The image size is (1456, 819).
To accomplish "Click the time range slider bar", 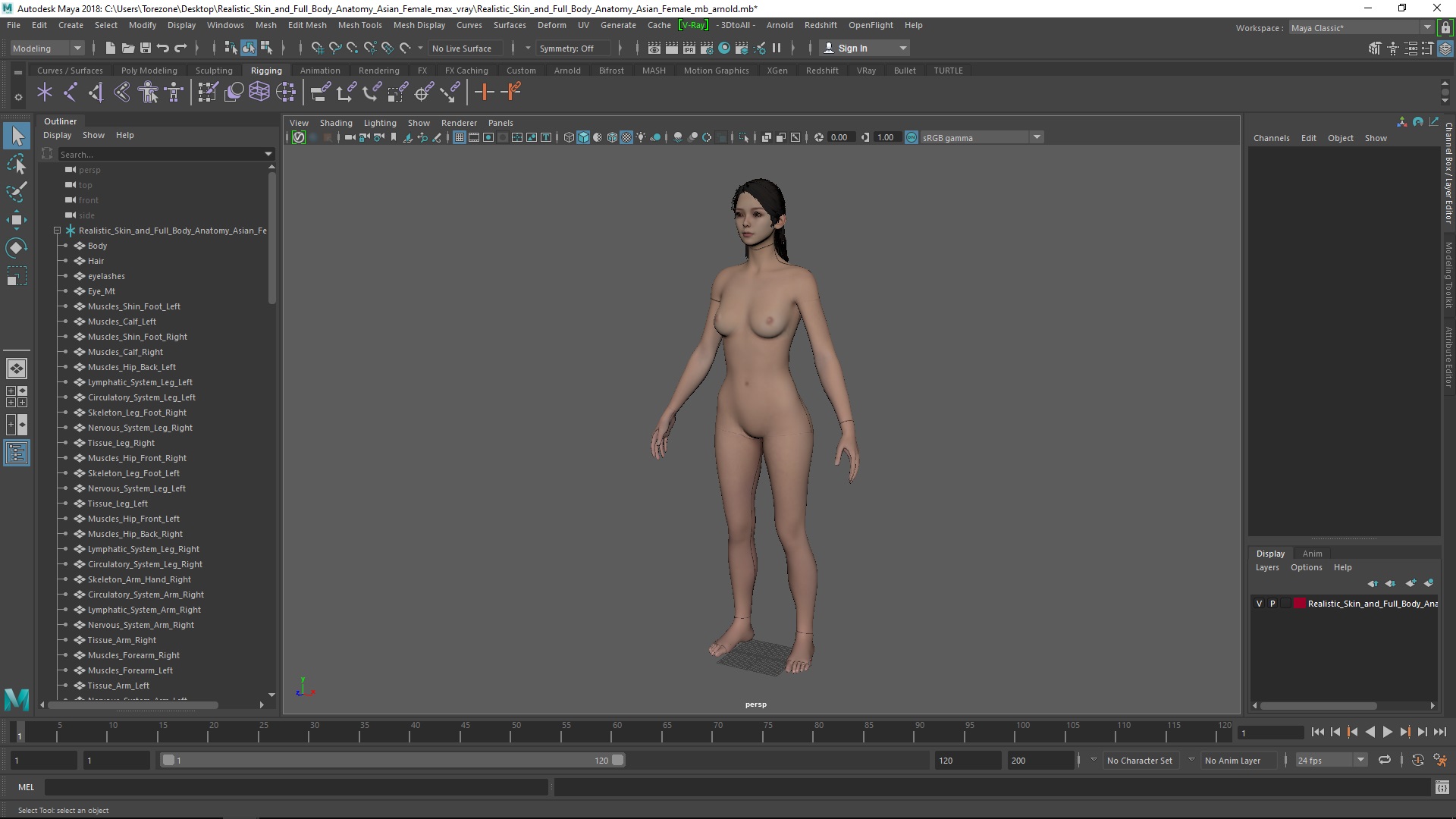I will click(392, 760).
